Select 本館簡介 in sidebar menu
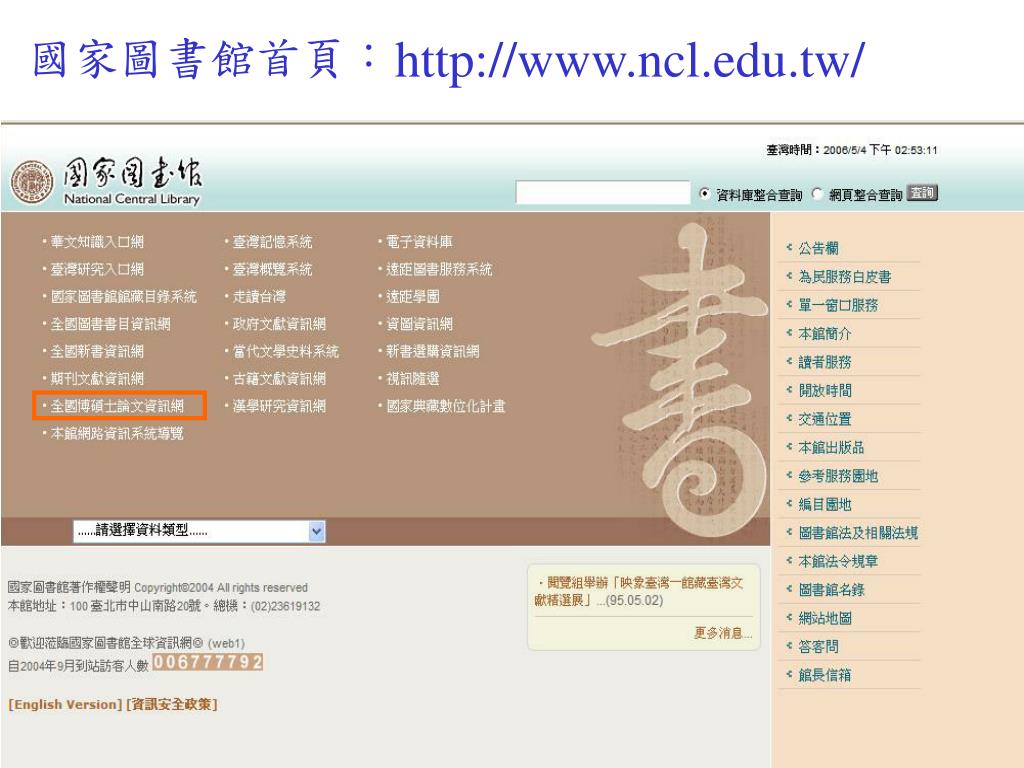 click(x=825, y=334)
